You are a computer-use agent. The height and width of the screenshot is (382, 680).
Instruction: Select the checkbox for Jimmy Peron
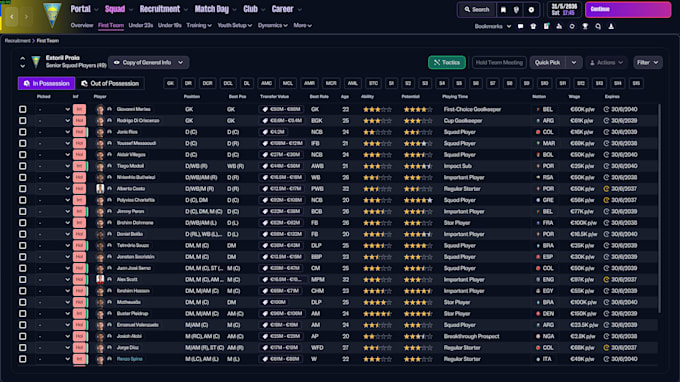pos(23,212)
